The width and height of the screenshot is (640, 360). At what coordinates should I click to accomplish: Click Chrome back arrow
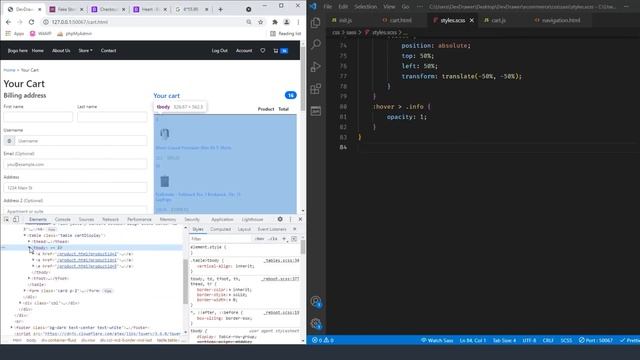[x=9, y=22]
